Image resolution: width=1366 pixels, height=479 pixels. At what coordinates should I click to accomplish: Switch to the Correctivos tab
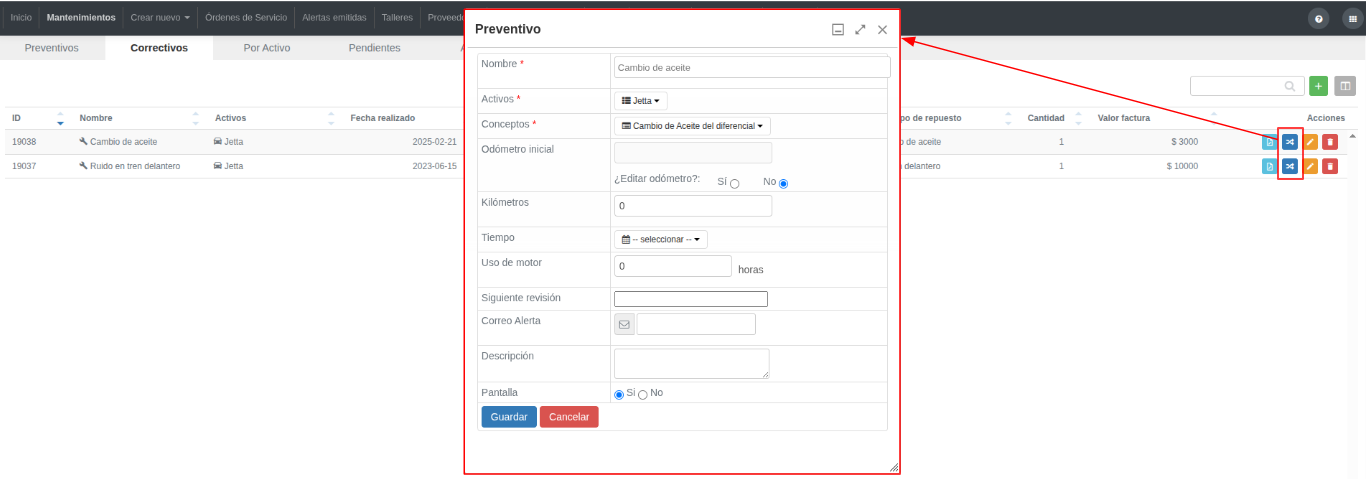(159, 48)
